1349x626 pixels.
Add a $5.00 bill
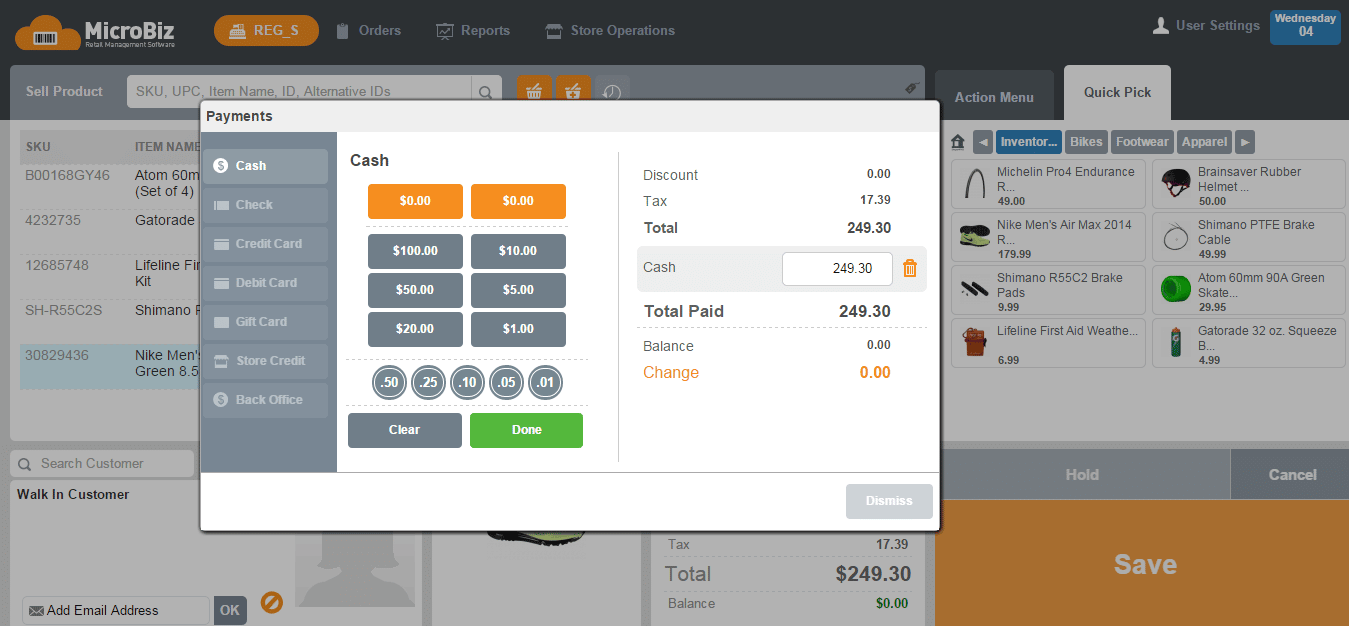[x=518, y=290]
